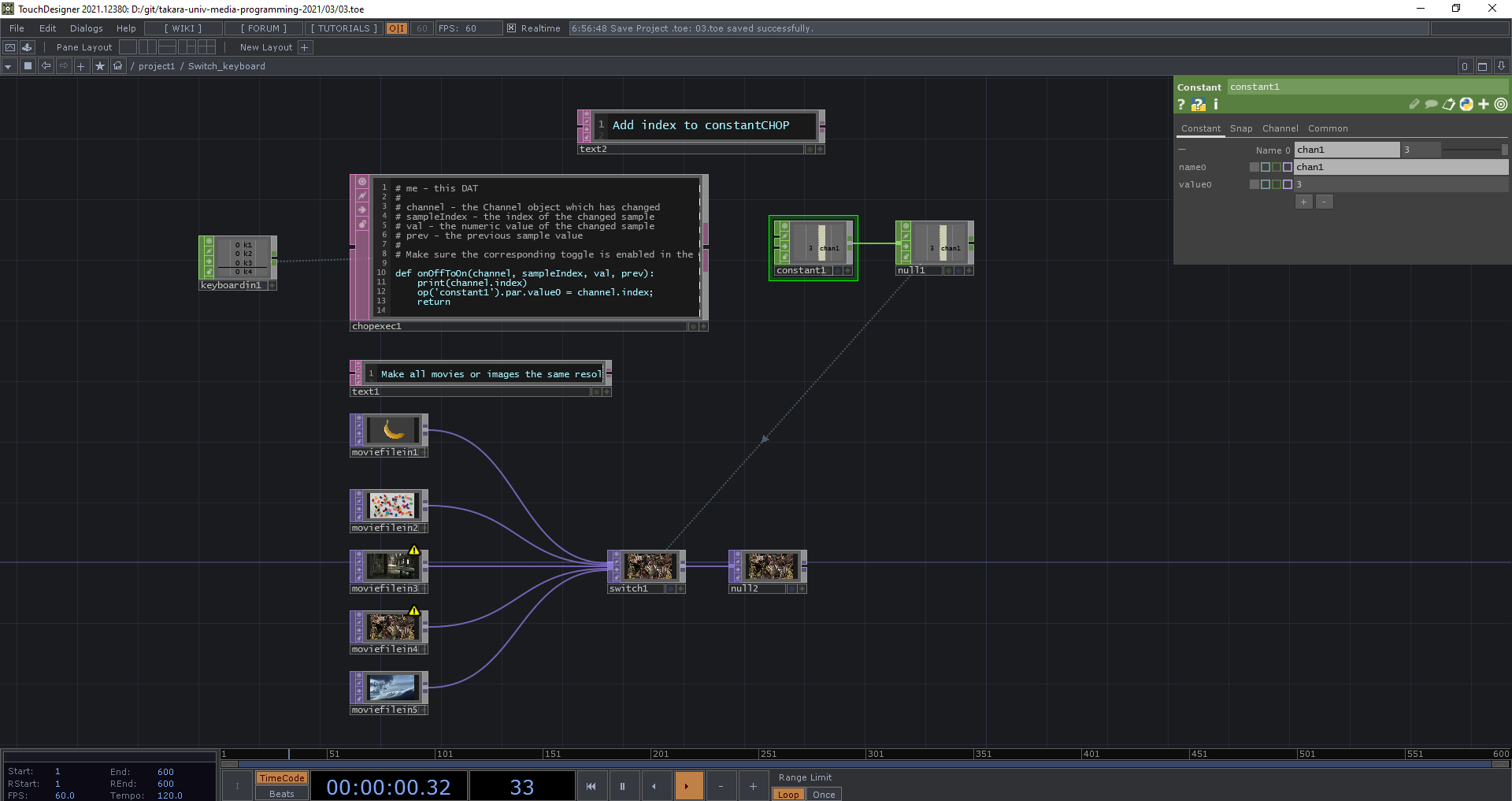Pause the timeline playback
This screenshot has height=801, width=1512.
click(622, 786)
